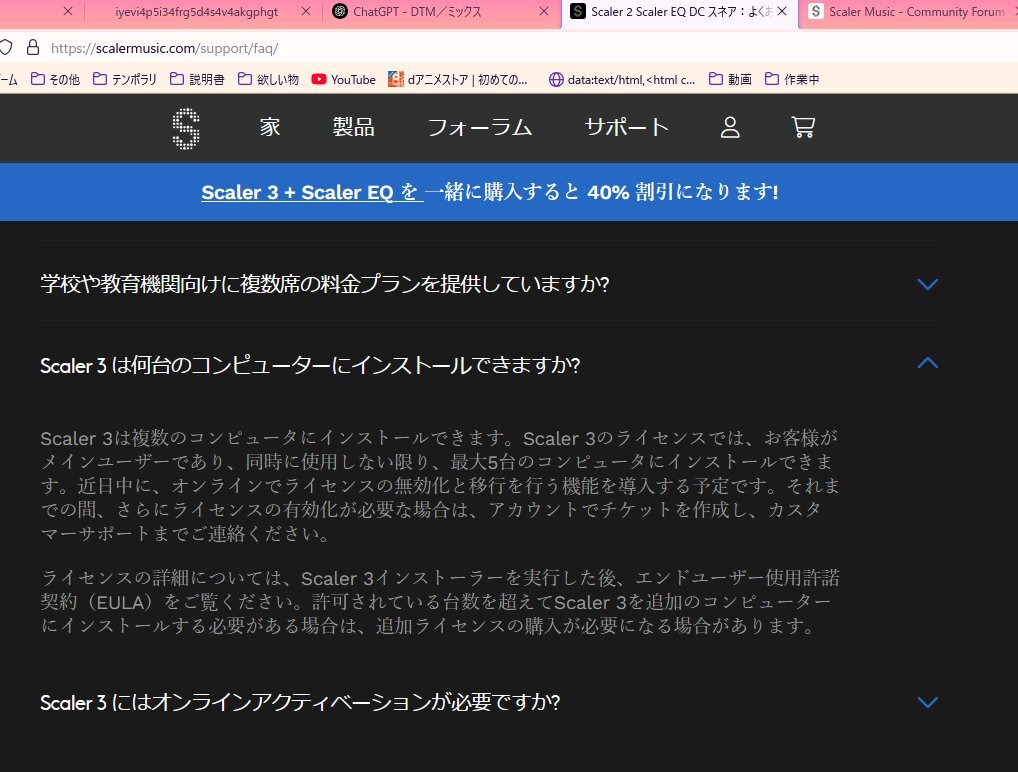
Task: Open the 作業中 bookmarks folder
Action: [x=792, y=79]
